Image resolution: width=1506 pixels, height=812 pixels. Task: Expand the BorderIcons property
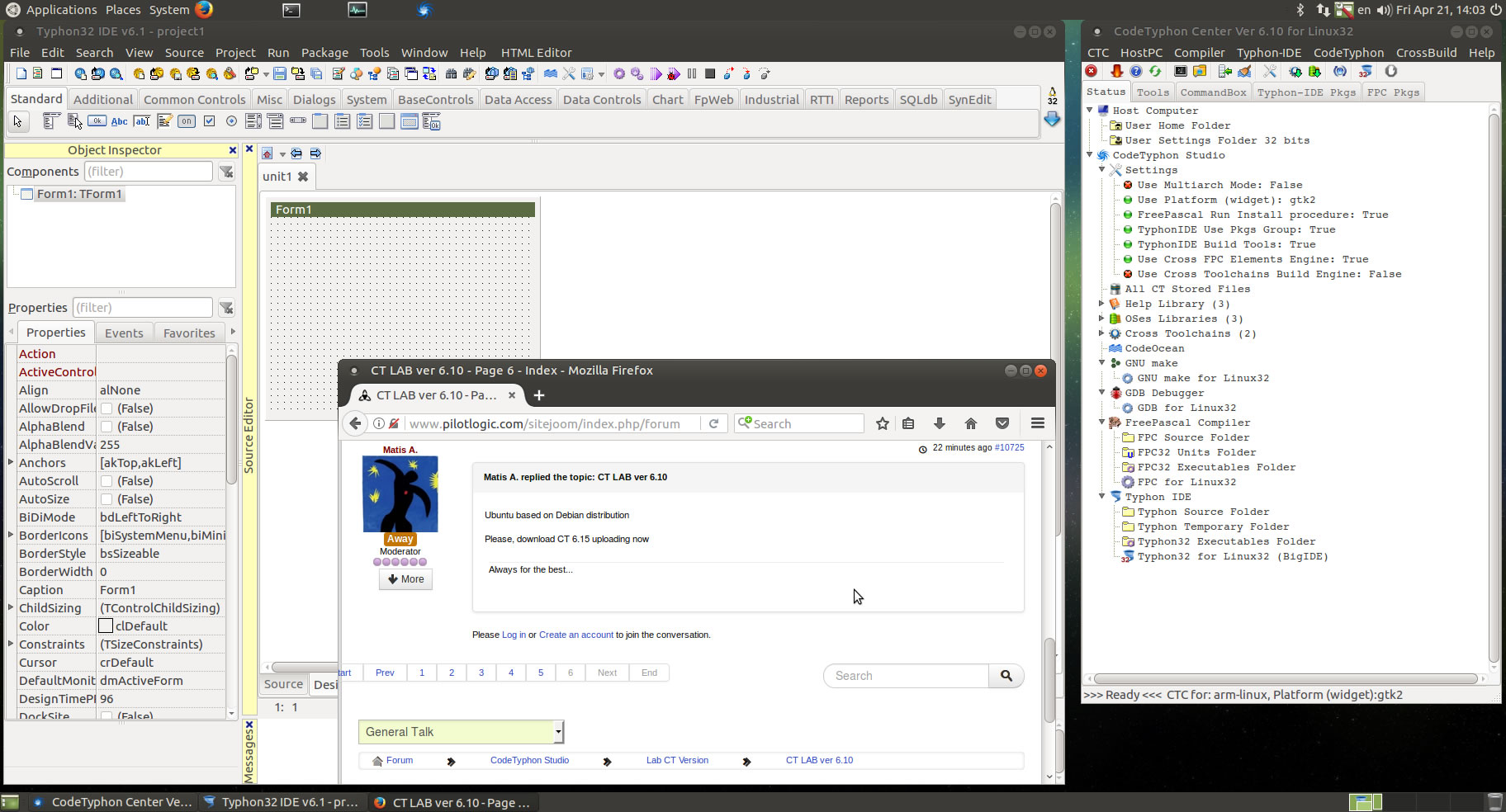[11, 535]
